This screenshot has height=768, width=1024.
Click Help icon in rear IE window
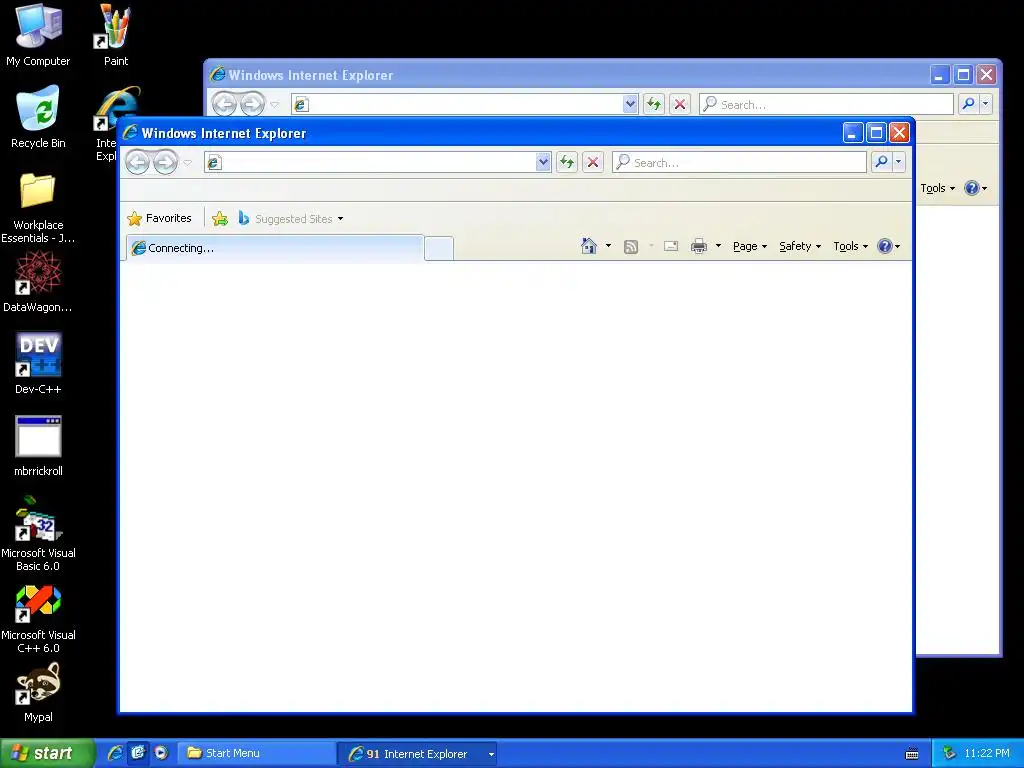972,188
